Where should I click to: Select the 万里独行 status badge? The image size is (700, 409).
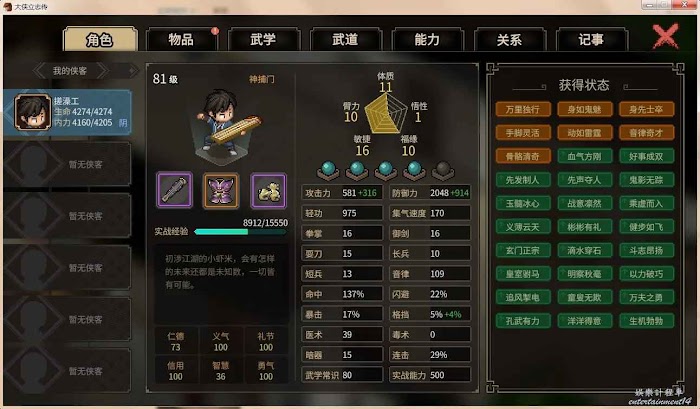click(523, 109)
